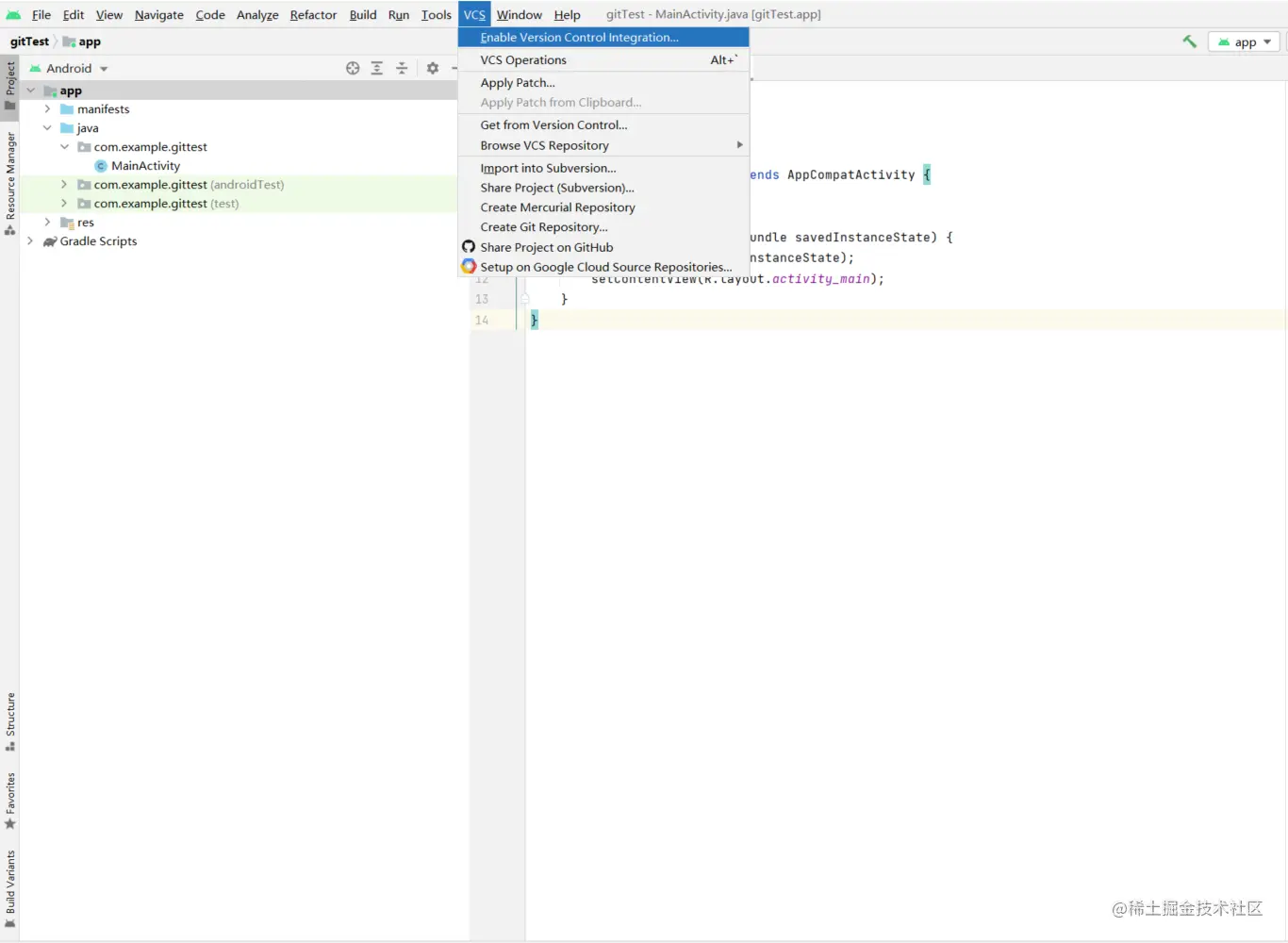Open the Run menu

click(x=399, y=15)
